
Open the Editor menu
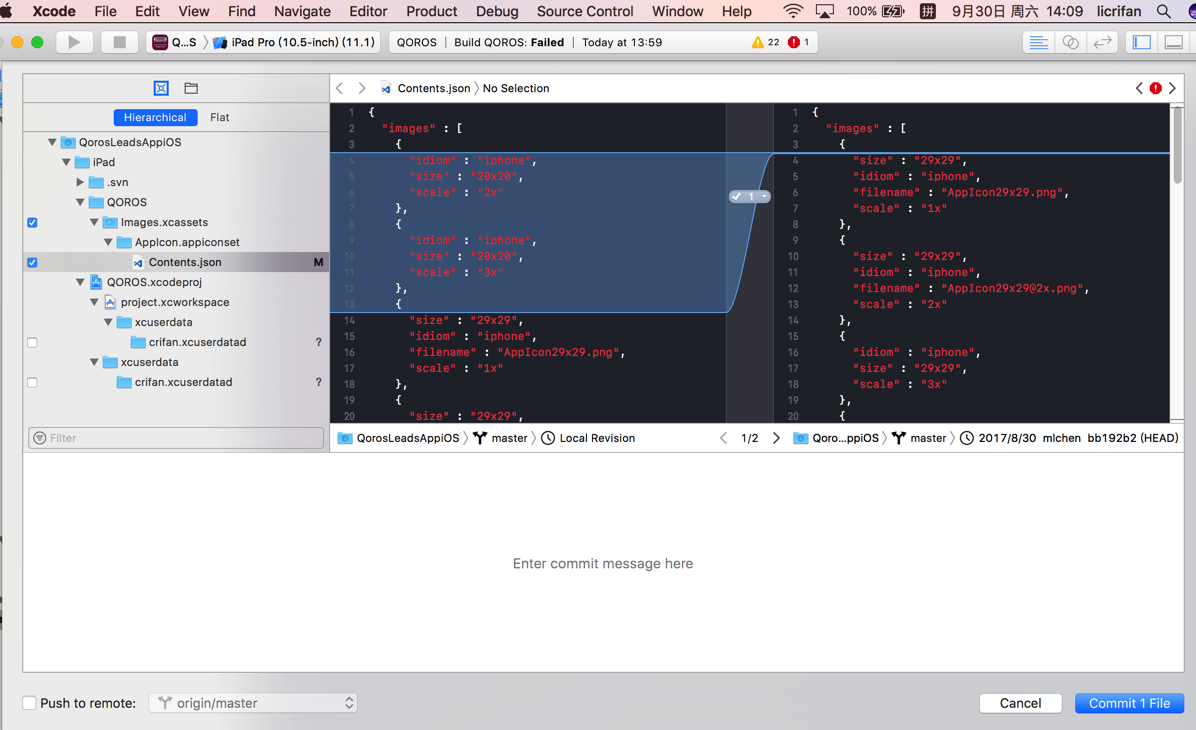click(x=368, y=11)
